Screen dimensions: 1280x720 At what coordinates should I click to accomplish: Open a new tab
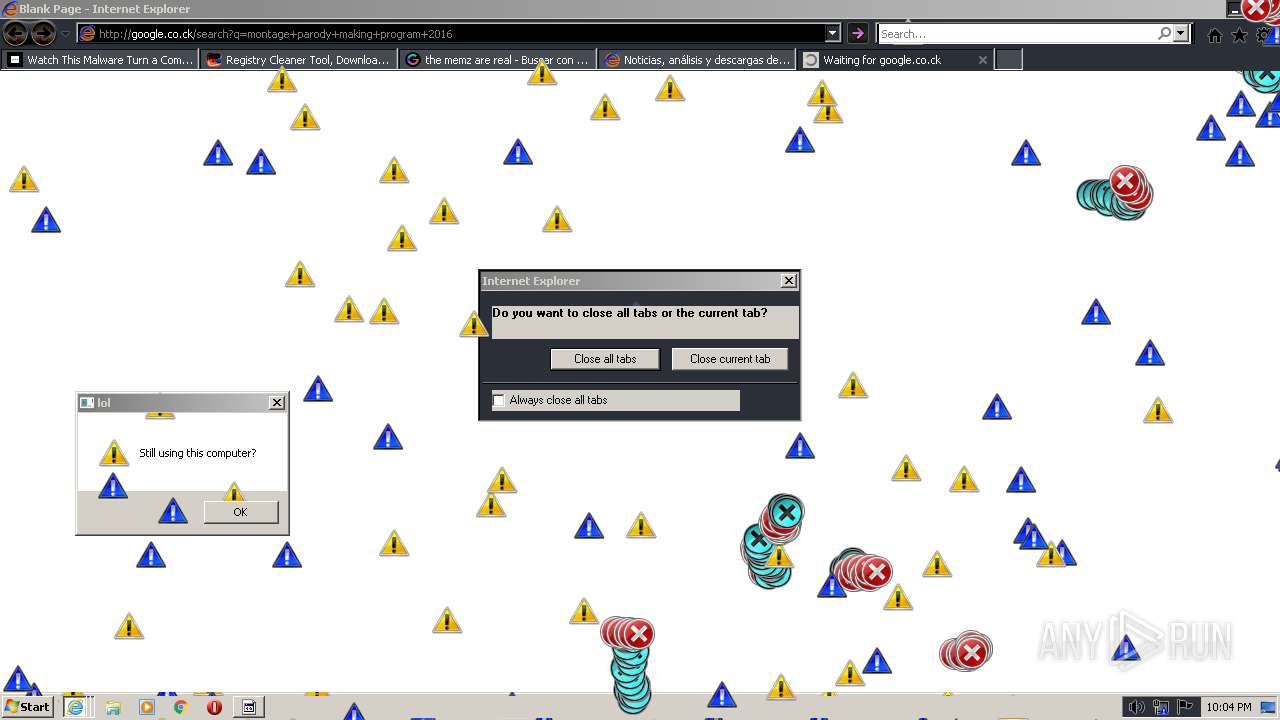1009,60
